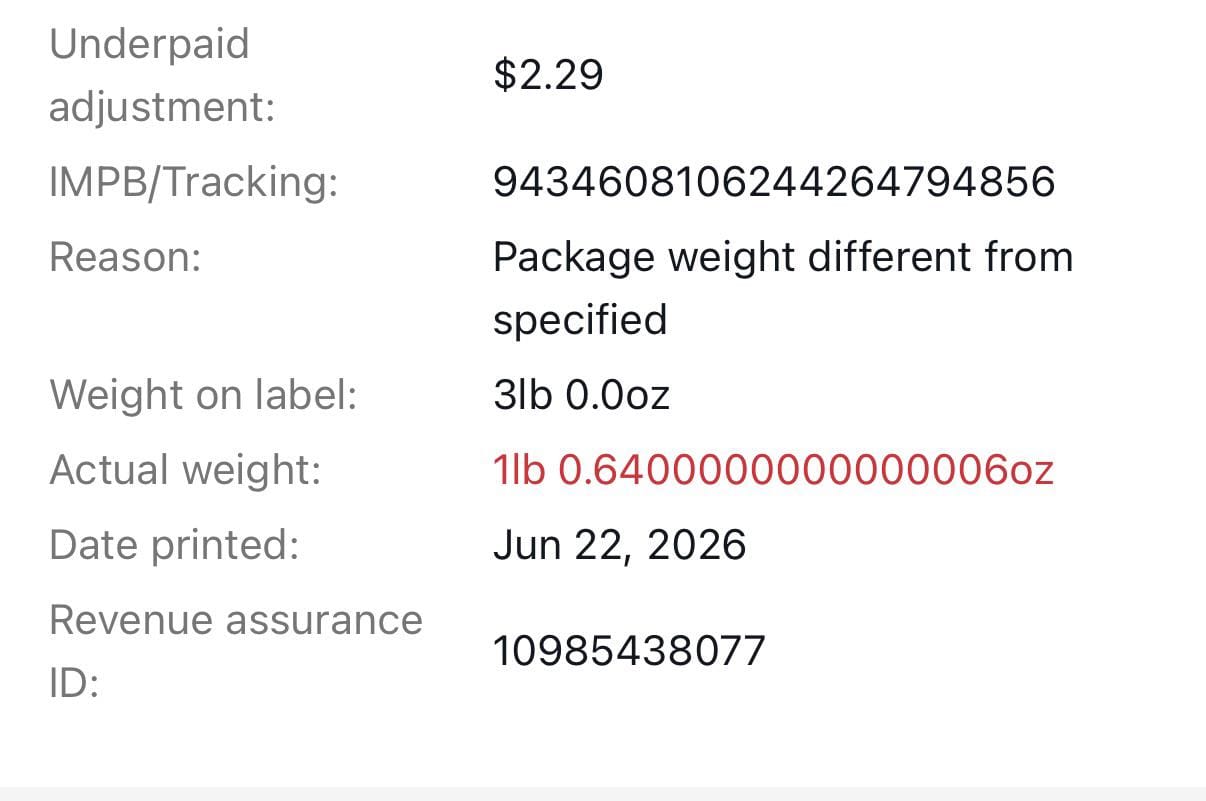Screen dimensions: 1206x801
Task: Select the 'Package weight different from' text
Action: (x=783, y=259)
